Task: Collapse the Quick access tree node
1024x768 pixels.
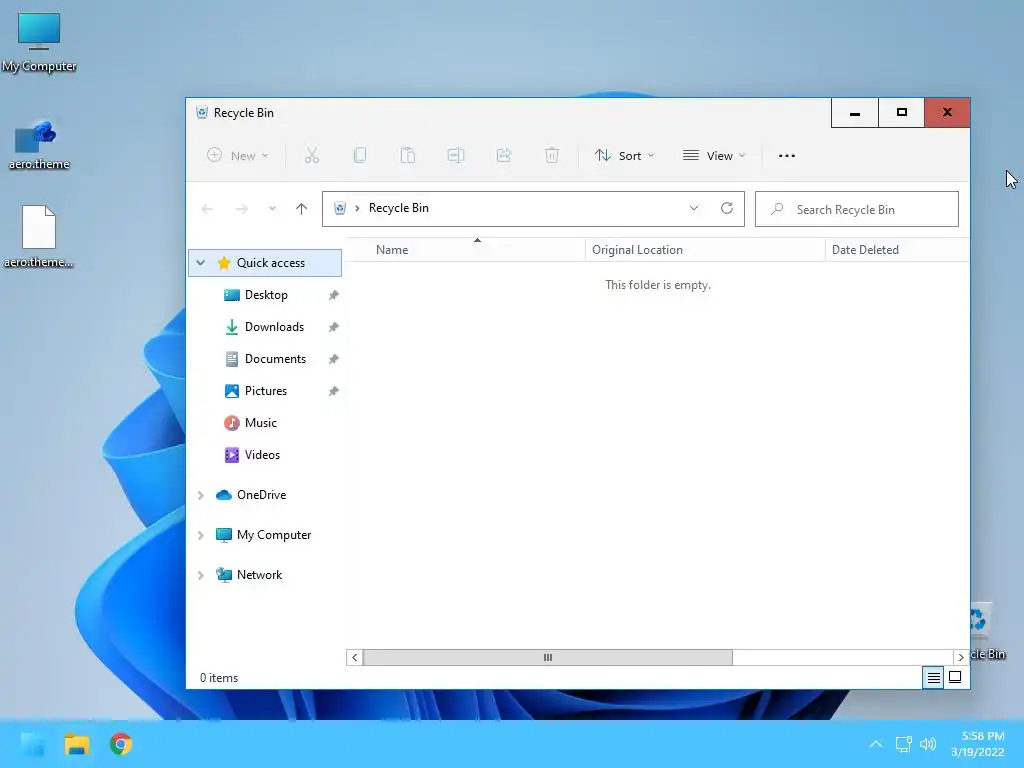Action: point(200,263)
